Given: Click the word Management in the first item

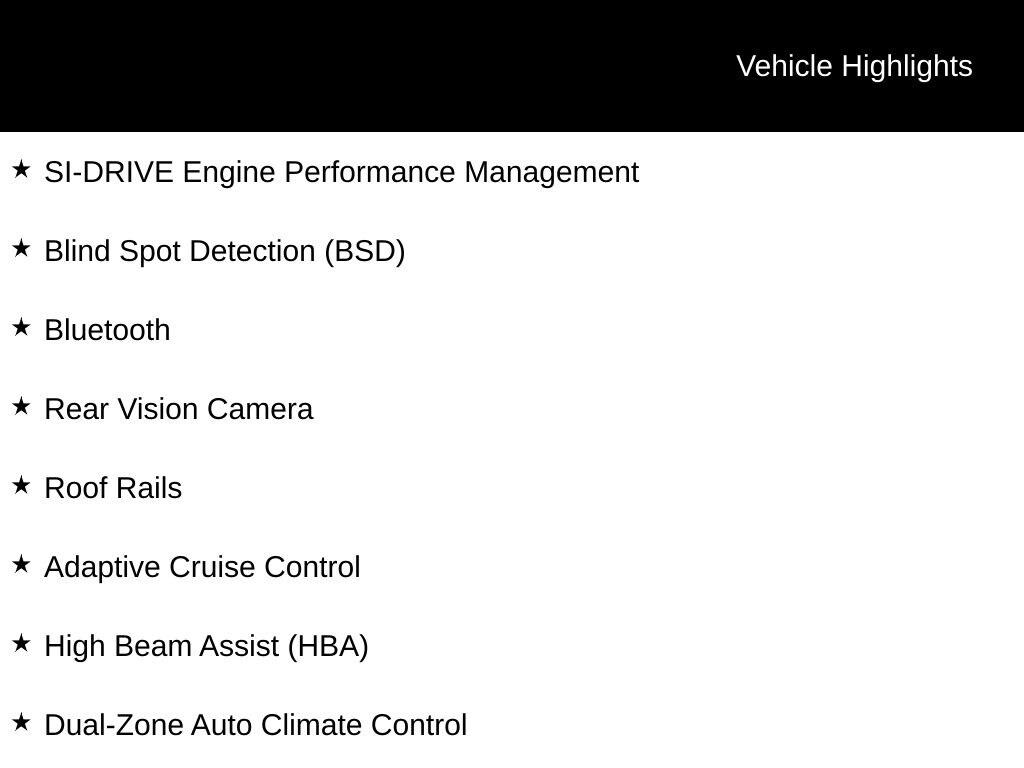Looking at the screenshot, I should click(552, 174).
